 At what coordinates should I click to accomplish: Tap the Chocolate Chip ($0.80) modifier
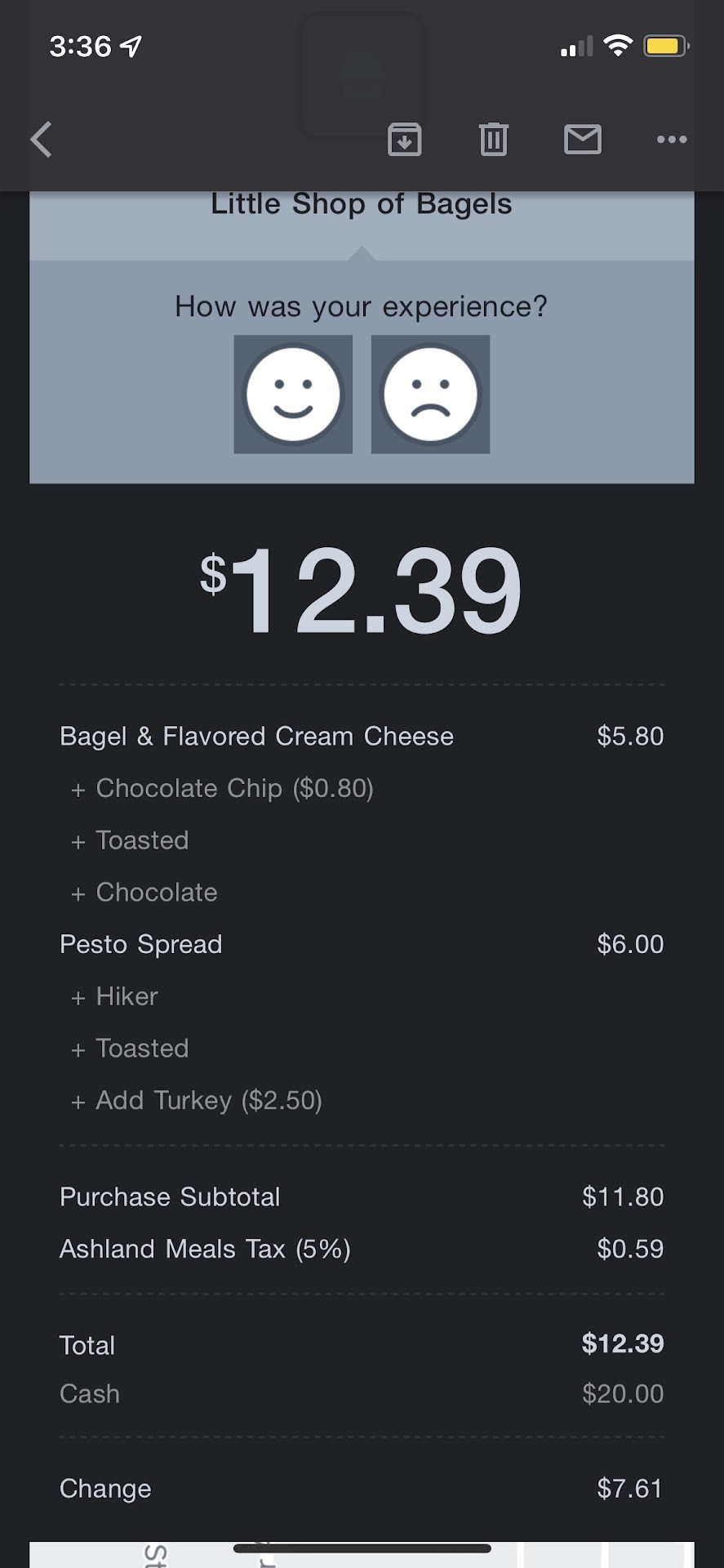point(234,789)
